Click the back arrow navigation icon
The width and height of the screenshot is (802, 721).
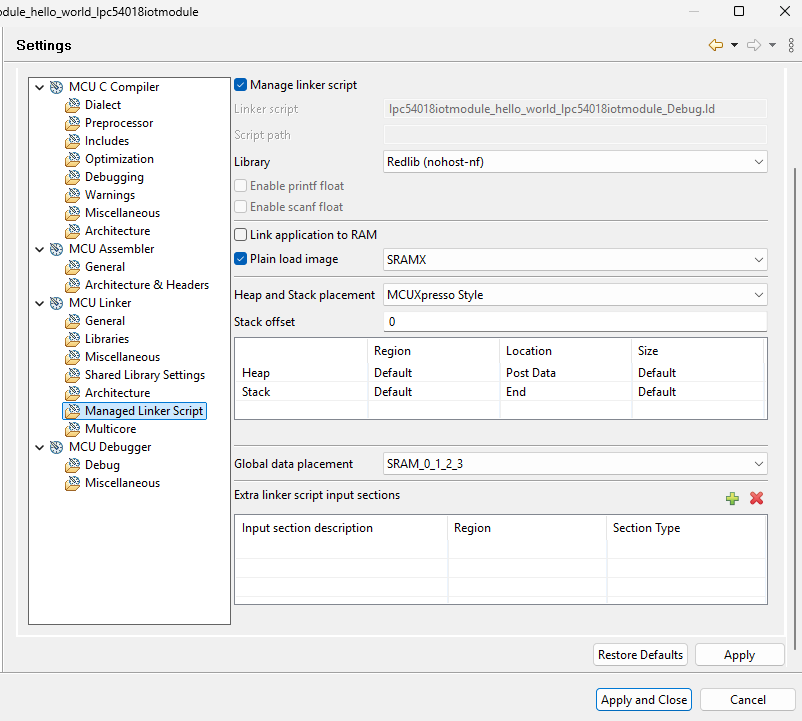[x=716, y=45]
